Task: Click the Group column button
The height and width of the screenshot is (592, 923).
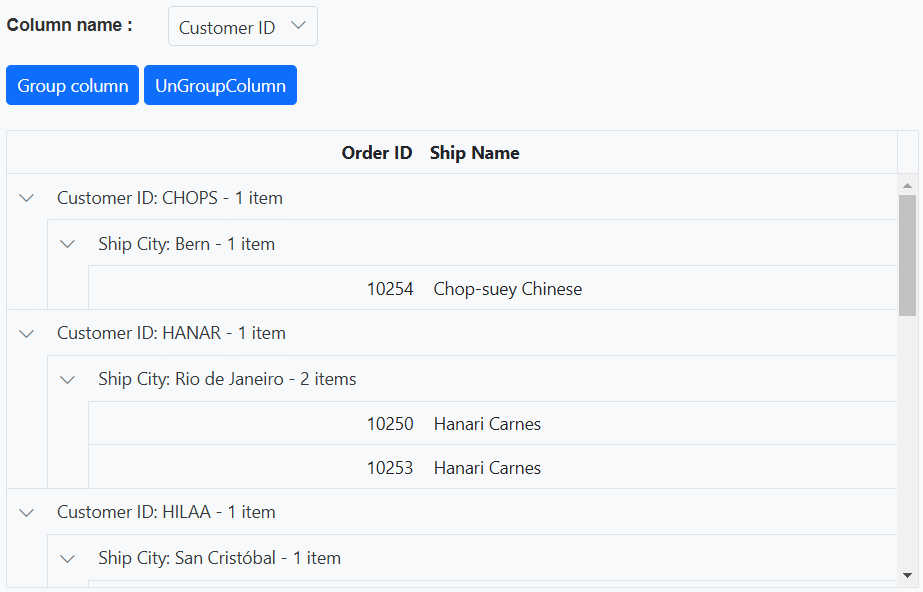Action: point(72,86)
